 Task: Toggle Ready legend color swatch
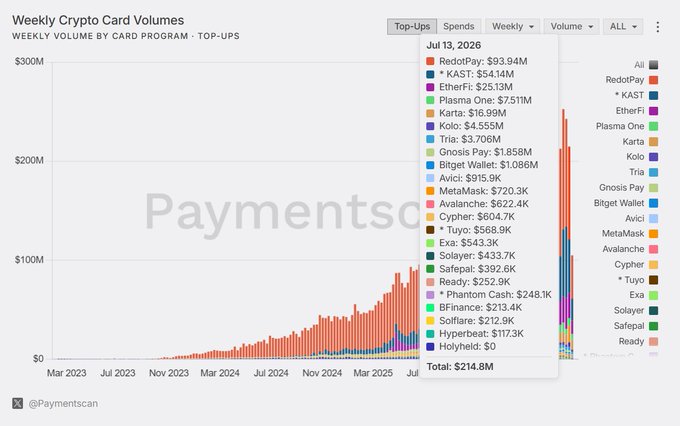tap(654, 341)
